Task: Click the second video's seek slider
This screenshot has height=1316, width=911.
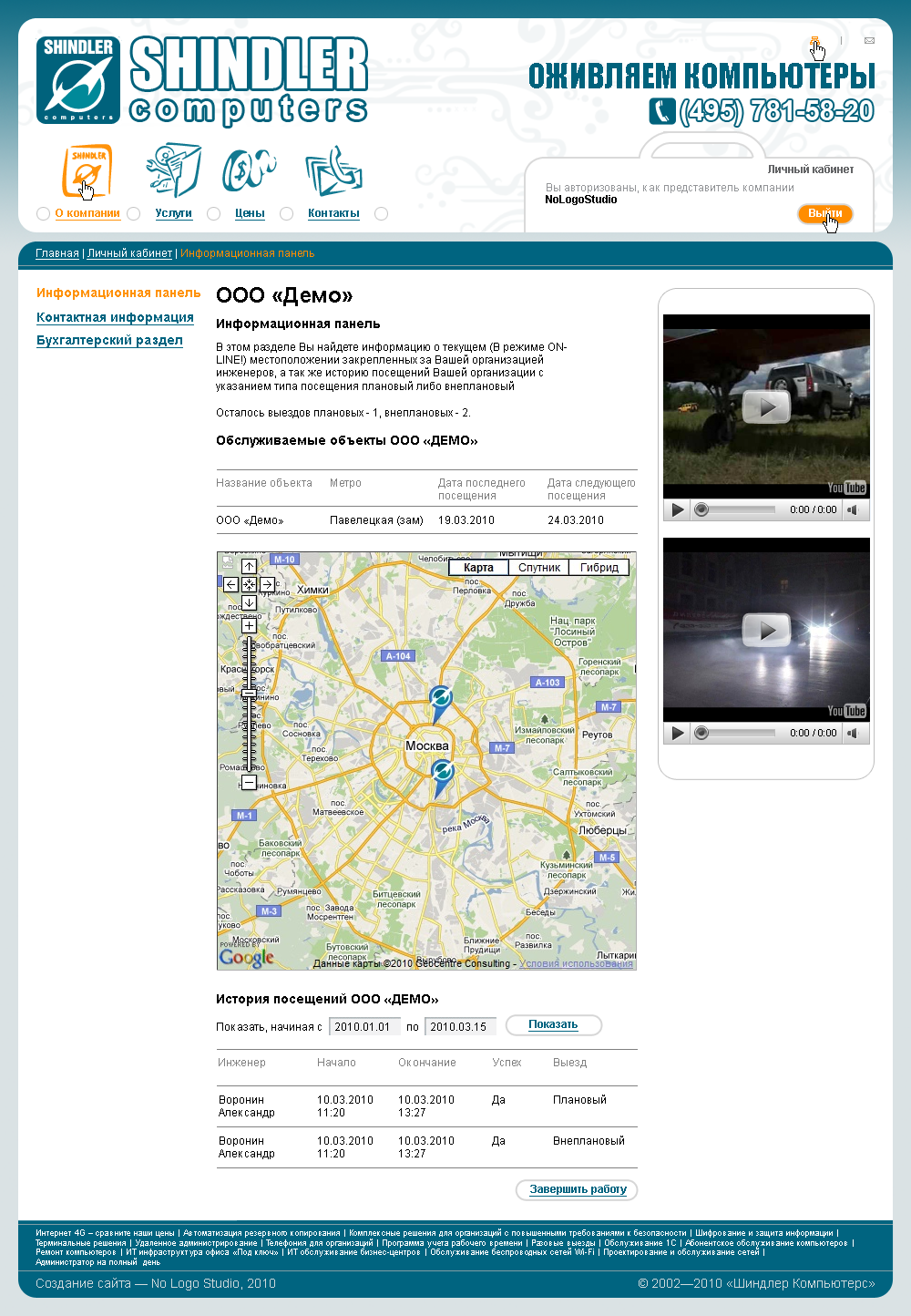Action: pyautogui.click(x=736, y=733)
